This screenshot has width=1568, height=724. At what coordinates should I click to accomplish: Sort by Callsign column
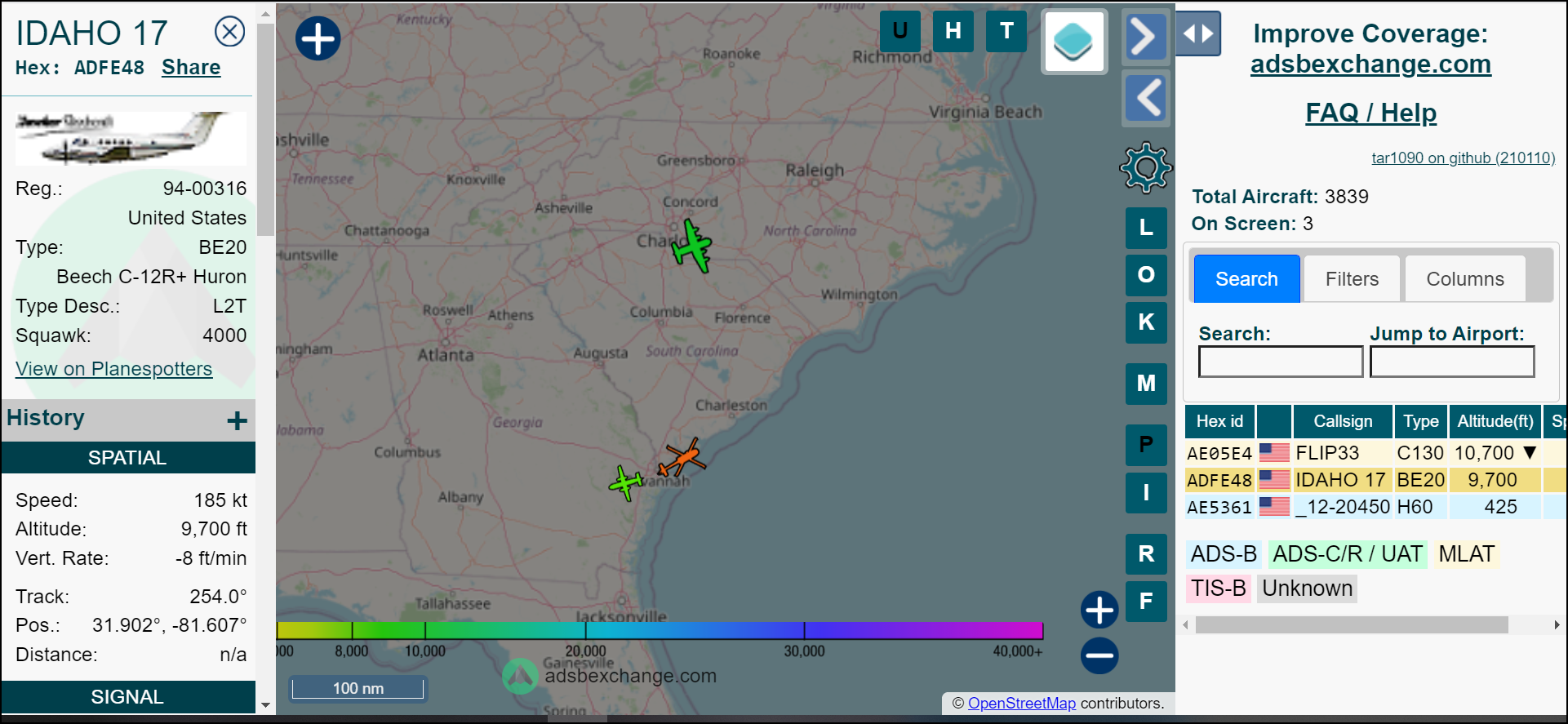pyautogui.click(x=1342, y=421)
